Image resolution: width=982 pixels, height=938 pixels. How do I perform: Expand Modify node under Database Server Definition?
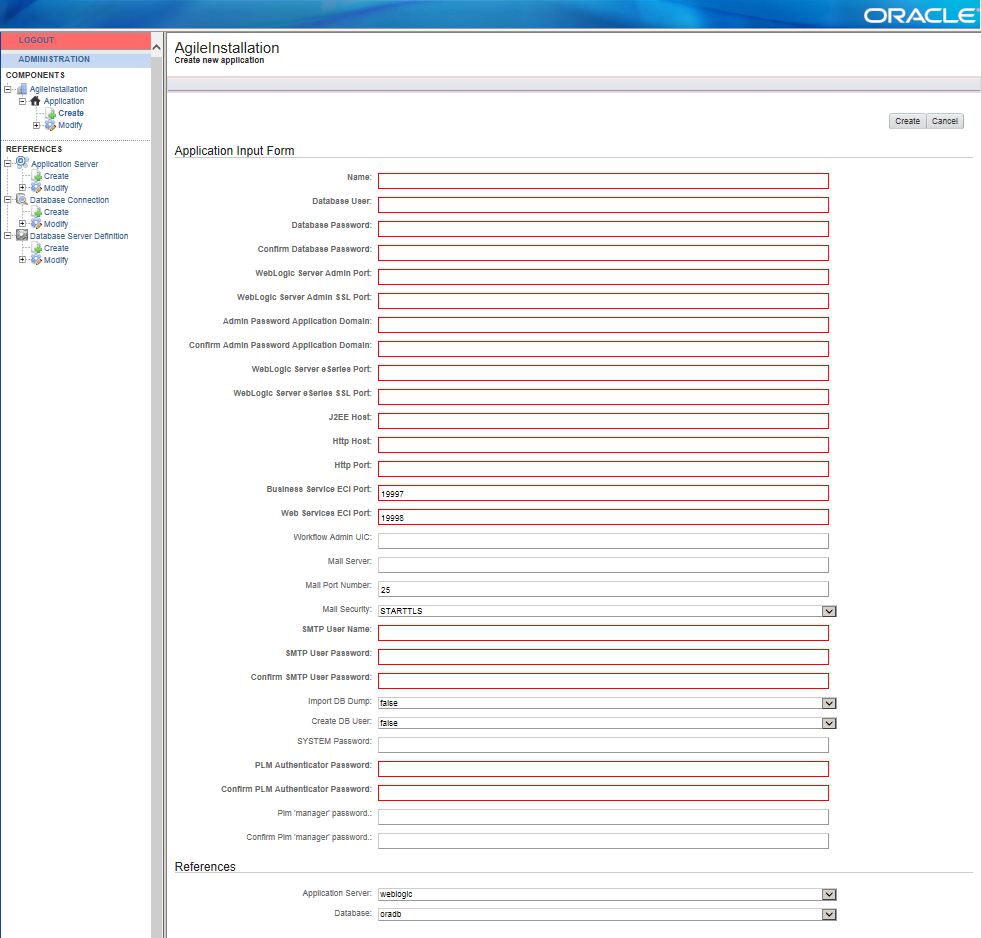click(23, 260)
